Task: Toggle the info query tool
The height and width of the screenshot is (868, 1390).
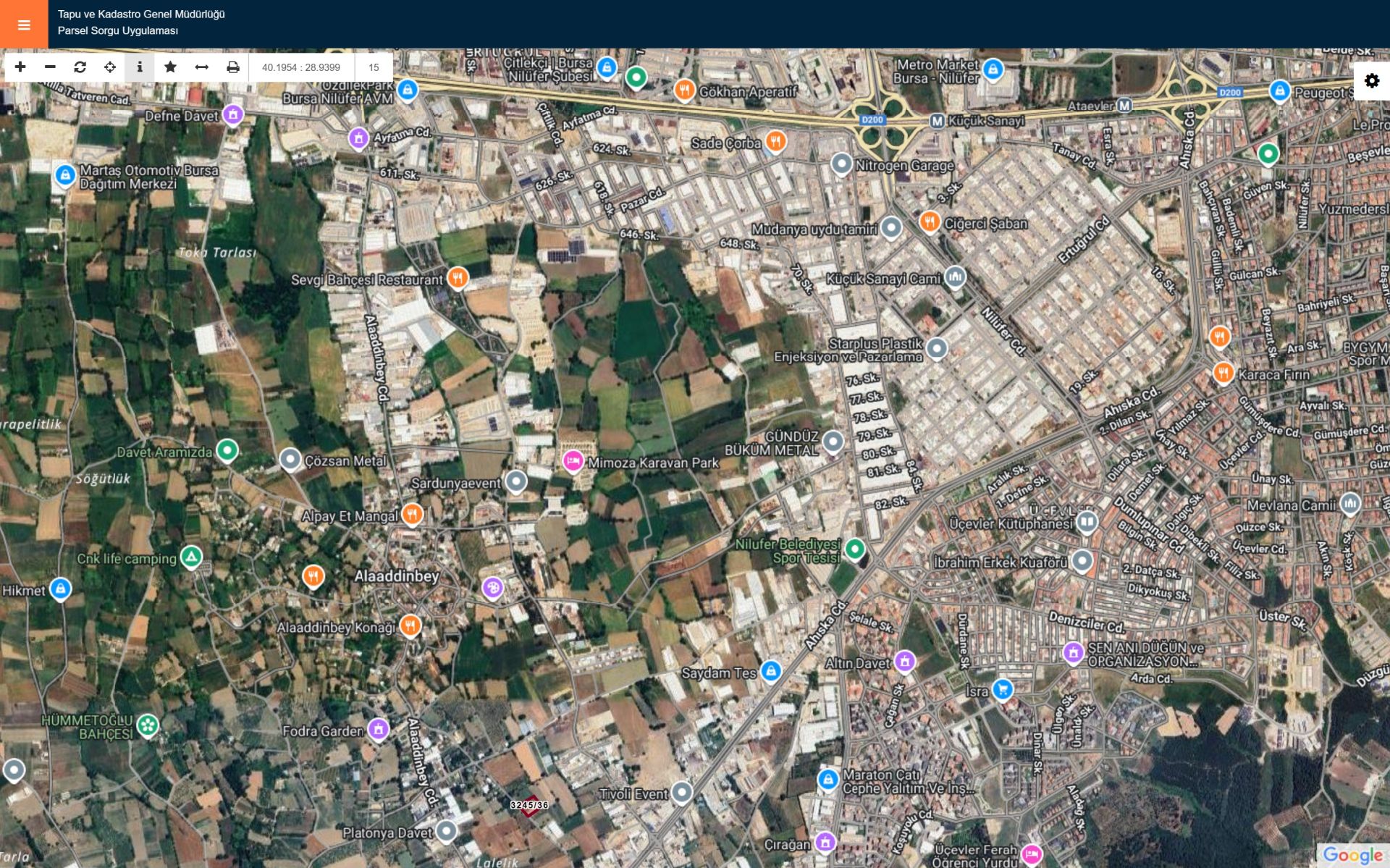Action: coord(140,67)
